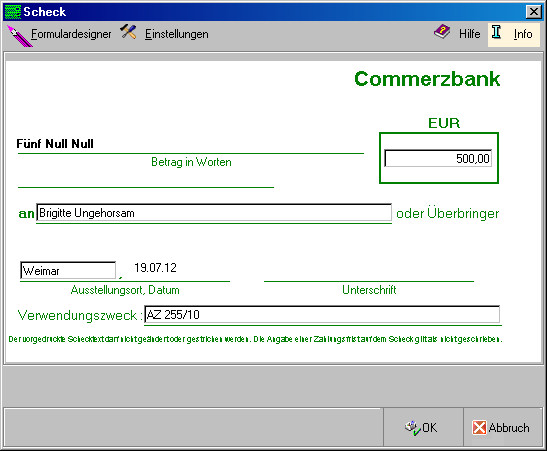Click the date text 19.07.12
Image resolution: width=547 pixels, height=451 pixels.
tap(156, 268)
